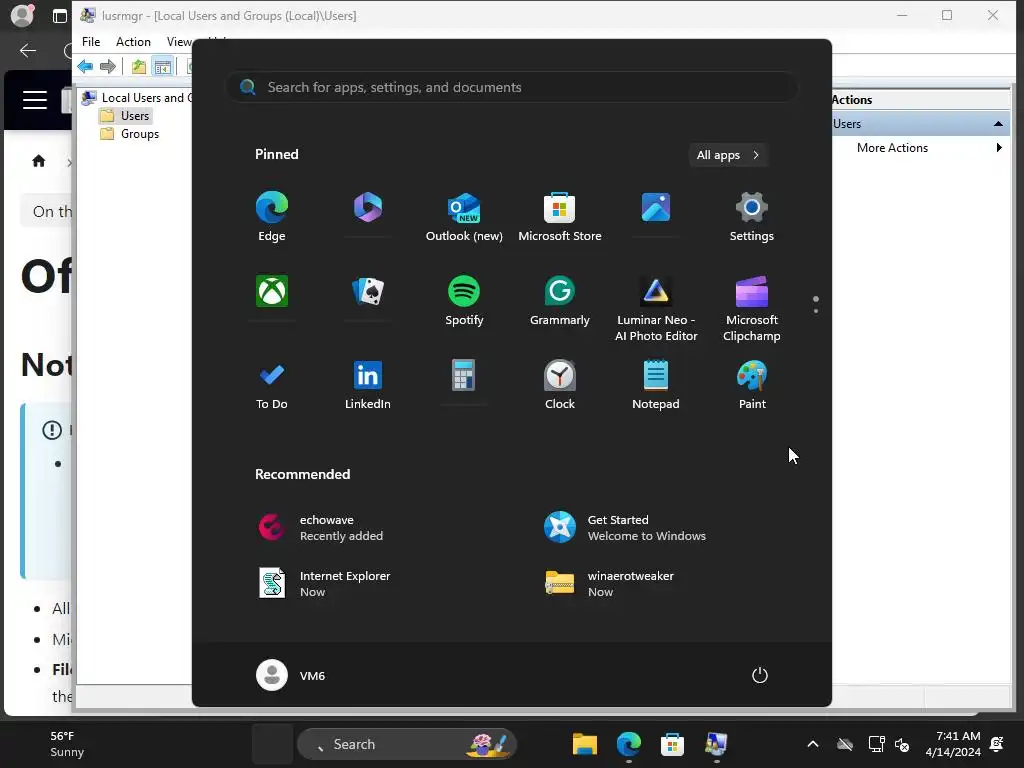Click the home icon on the webpage breadcrumb
The height and width of the screenshot is (768, 1024).
39,161
